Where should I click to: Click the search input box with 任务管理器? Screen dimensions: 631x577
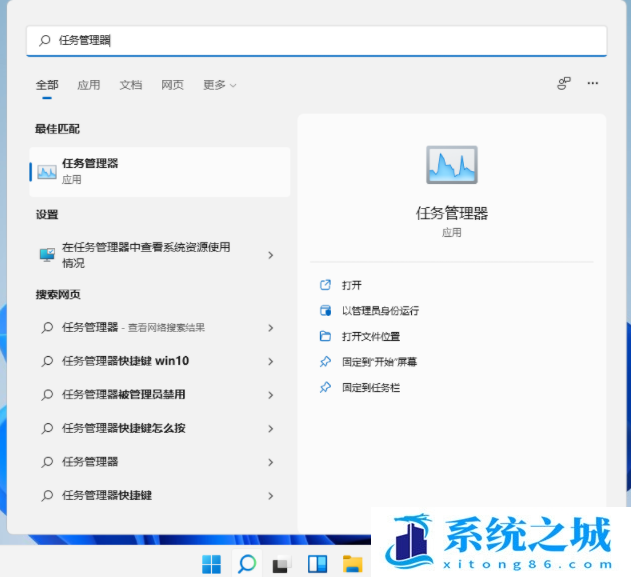point(316,41)
